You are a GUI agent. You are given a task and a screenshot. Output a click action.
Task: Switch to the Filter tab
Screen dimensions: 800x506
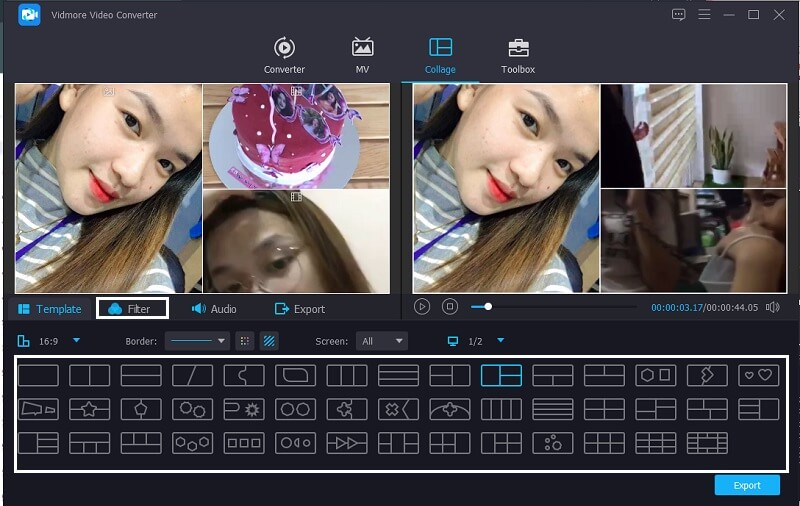point(131,309)
